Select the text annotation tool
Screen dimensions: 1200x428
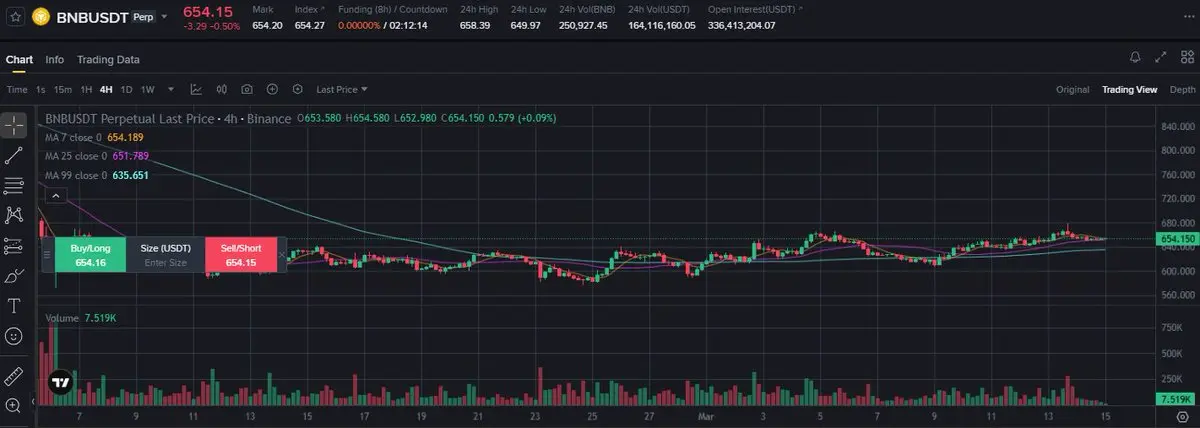tap(14, 305)
